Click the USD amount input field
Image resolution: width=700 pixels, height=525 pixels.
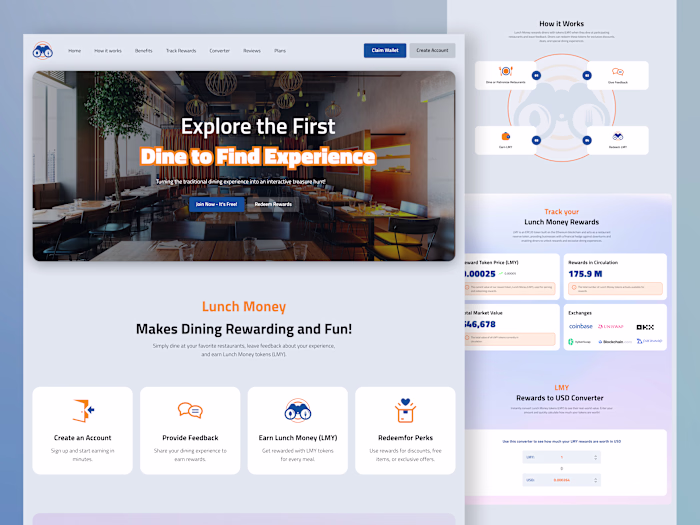tap(561, 480)
